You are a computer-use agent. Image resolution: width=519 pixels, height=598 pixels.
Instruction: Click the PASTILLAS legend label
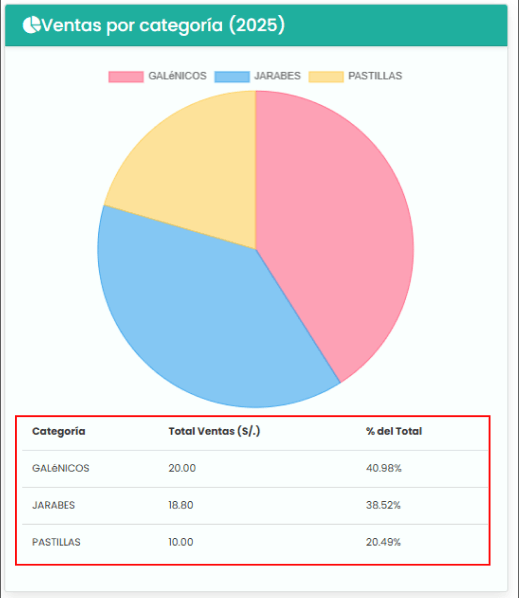[x=375, y=76]
